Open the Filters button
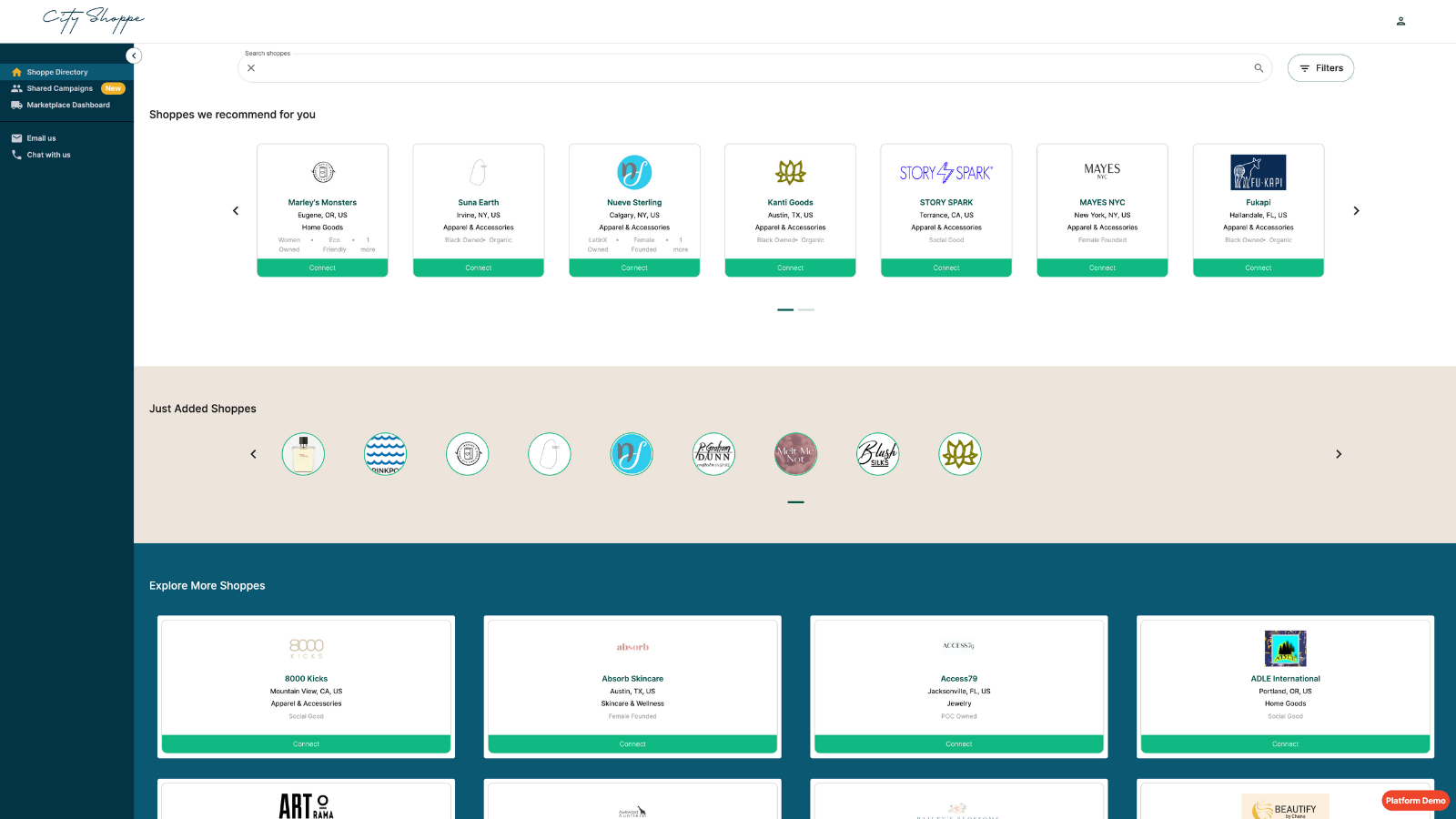 click(1320, 68)
